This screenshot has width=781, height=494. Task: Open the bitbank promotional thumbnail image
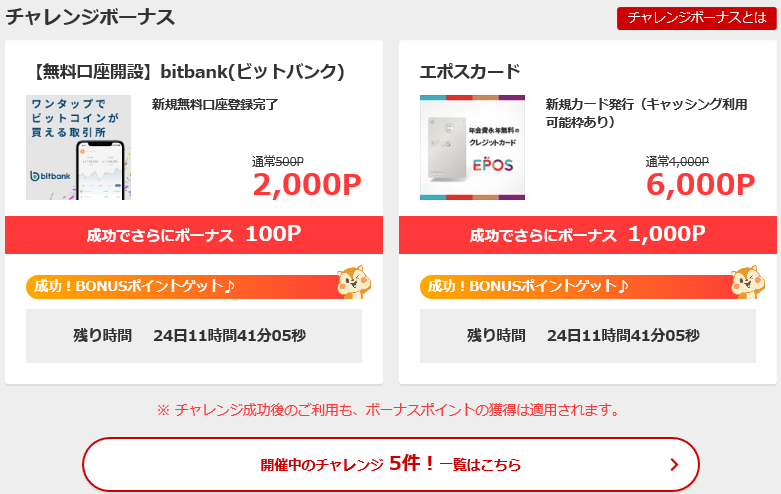click(x=78, y=147)
